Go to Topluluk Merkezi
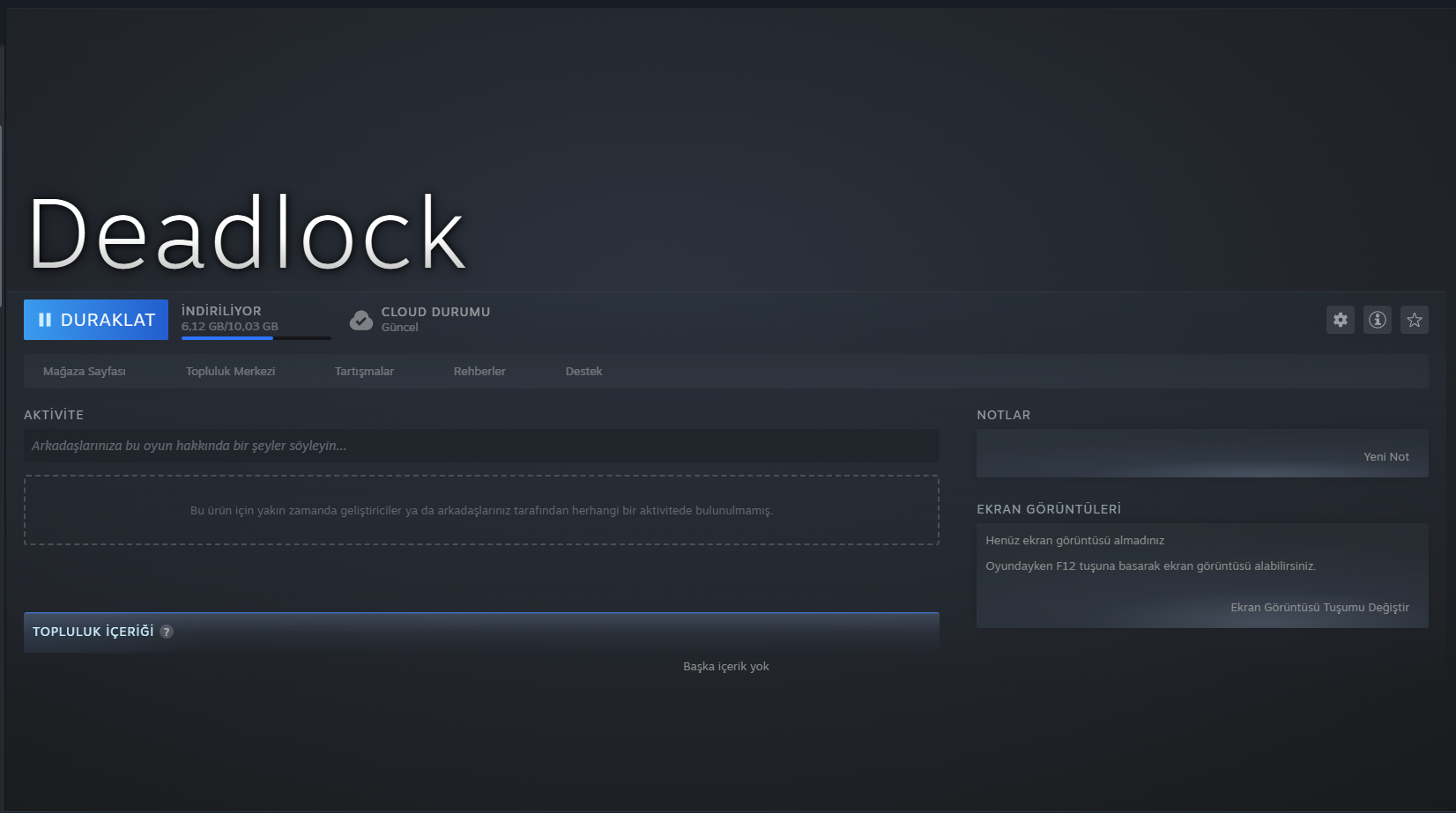The image size is (1456, 813). (x=230, y=372)
